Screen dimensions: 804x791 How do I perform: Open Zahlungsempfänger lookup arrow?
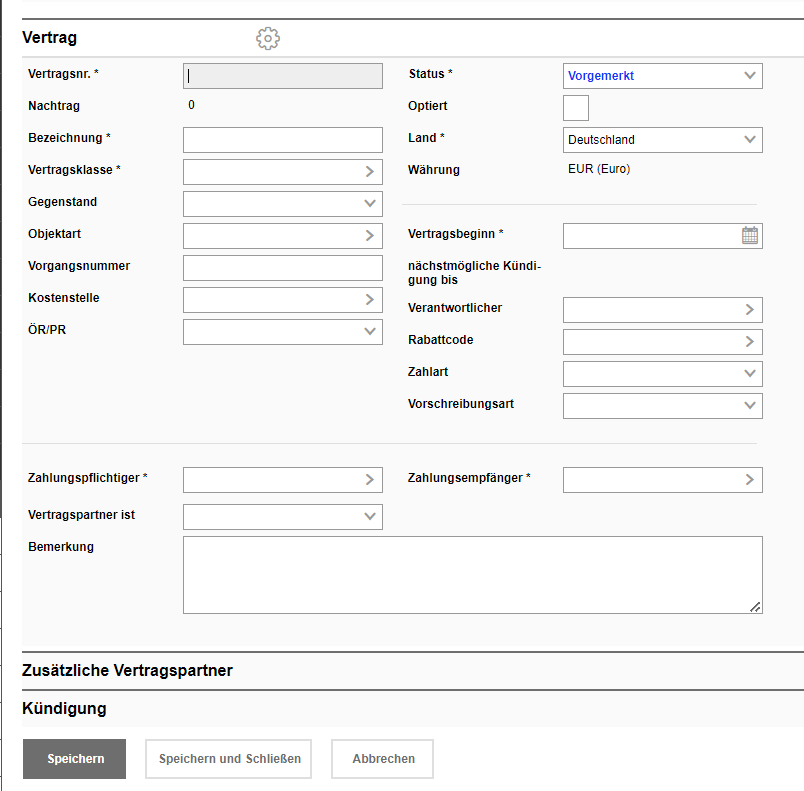coord(749,480)
